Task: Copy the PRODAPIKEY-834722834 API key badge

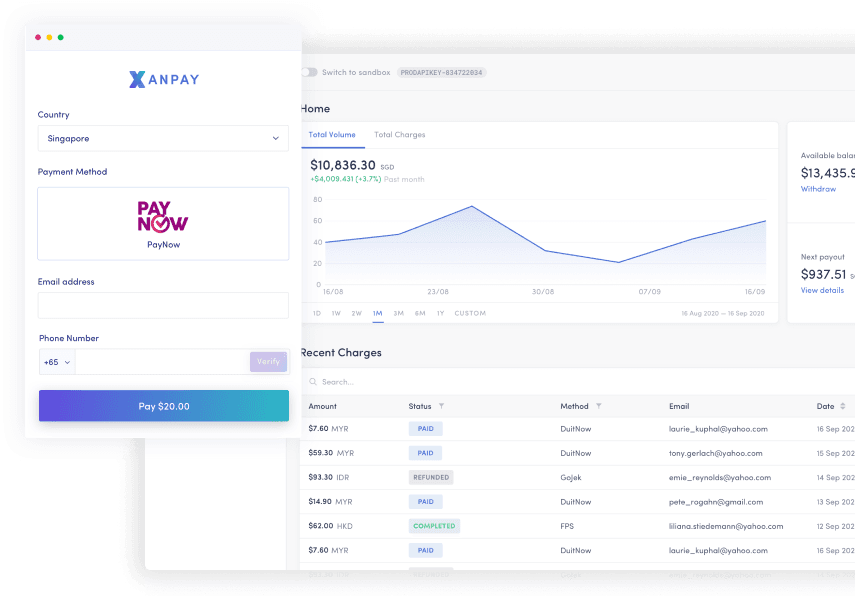Action: tap(441, 72)
